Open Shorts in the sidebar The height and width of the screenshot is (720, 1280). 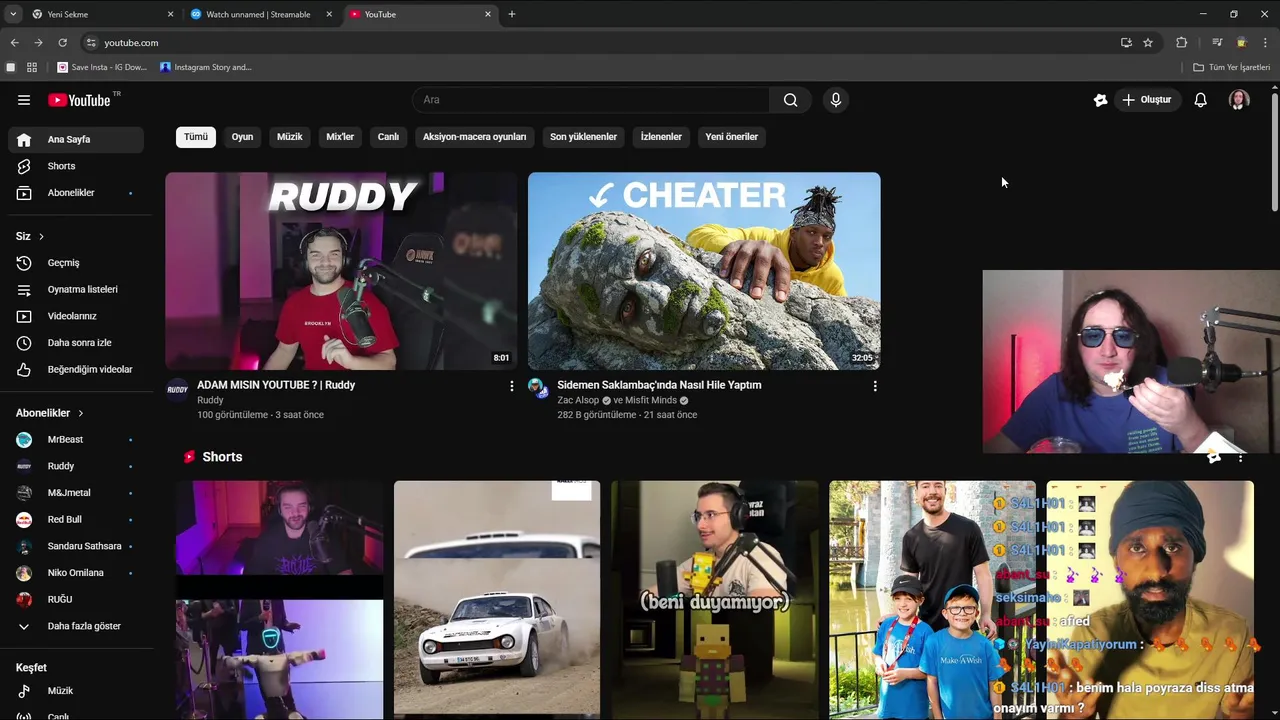(x=76, y=166)
